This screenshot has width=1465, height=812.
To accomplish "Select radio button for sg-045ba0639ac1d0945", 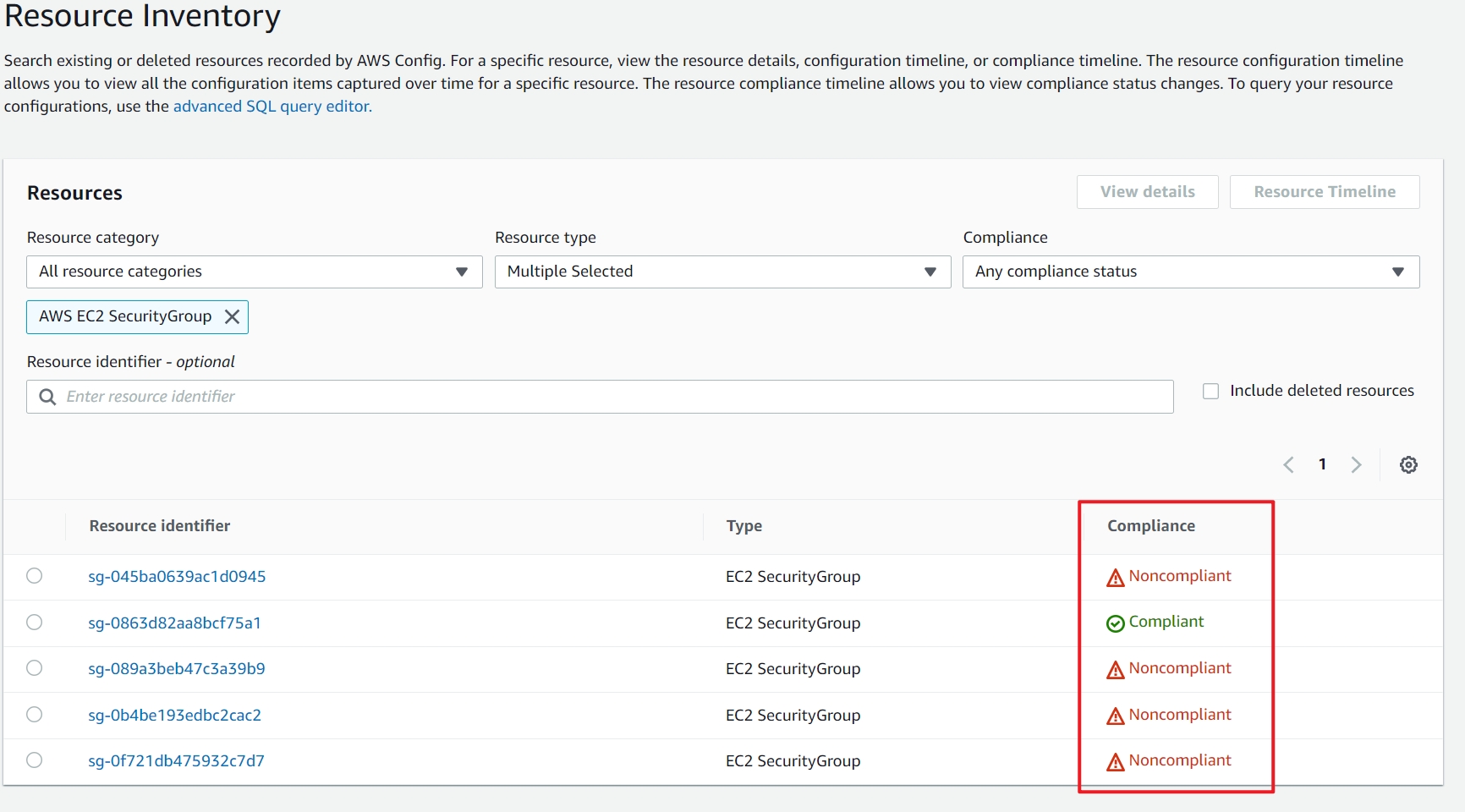I will point(35,576).
